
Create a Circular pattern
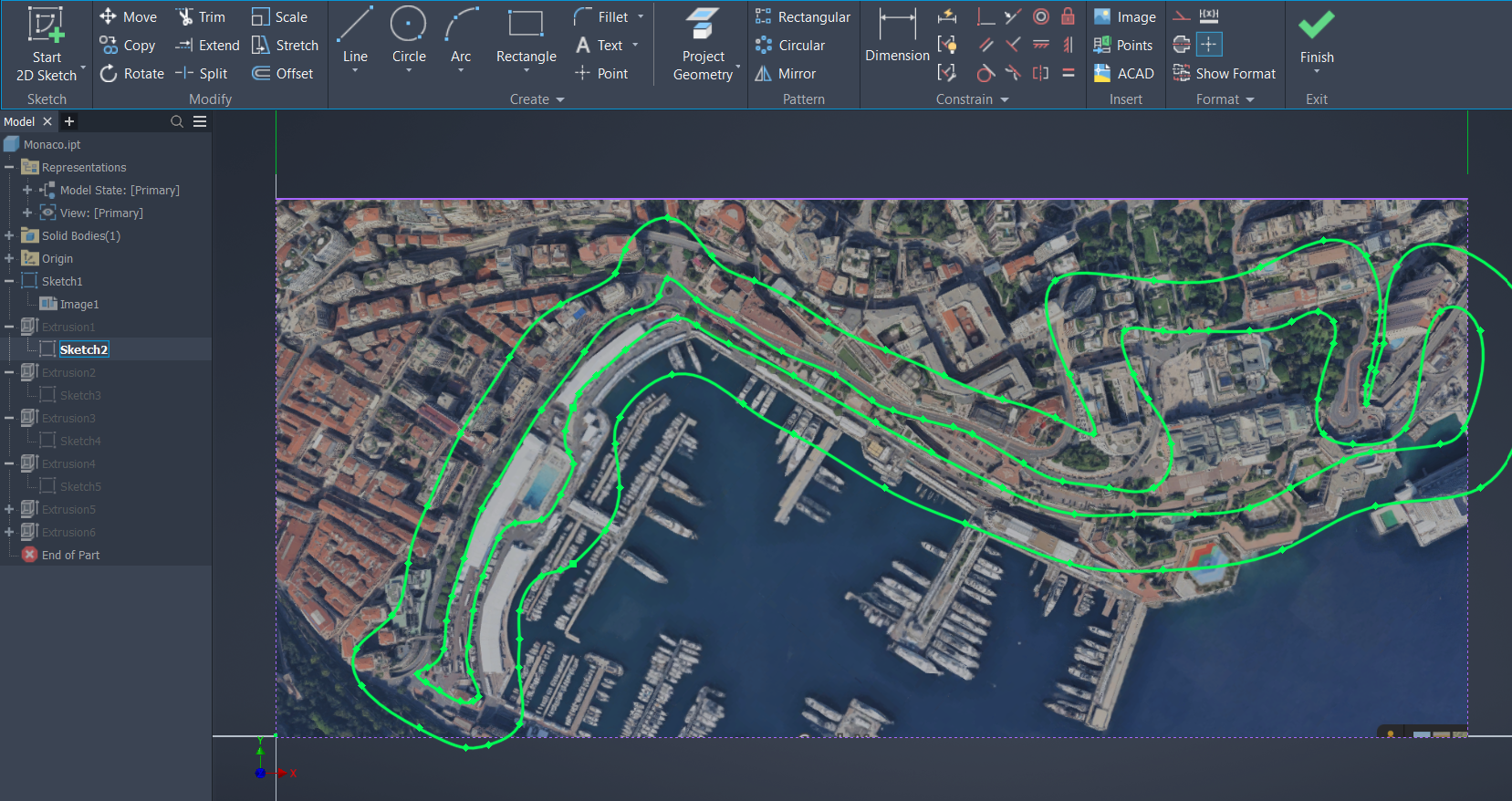pyautogui.click(x=790, y=45)
